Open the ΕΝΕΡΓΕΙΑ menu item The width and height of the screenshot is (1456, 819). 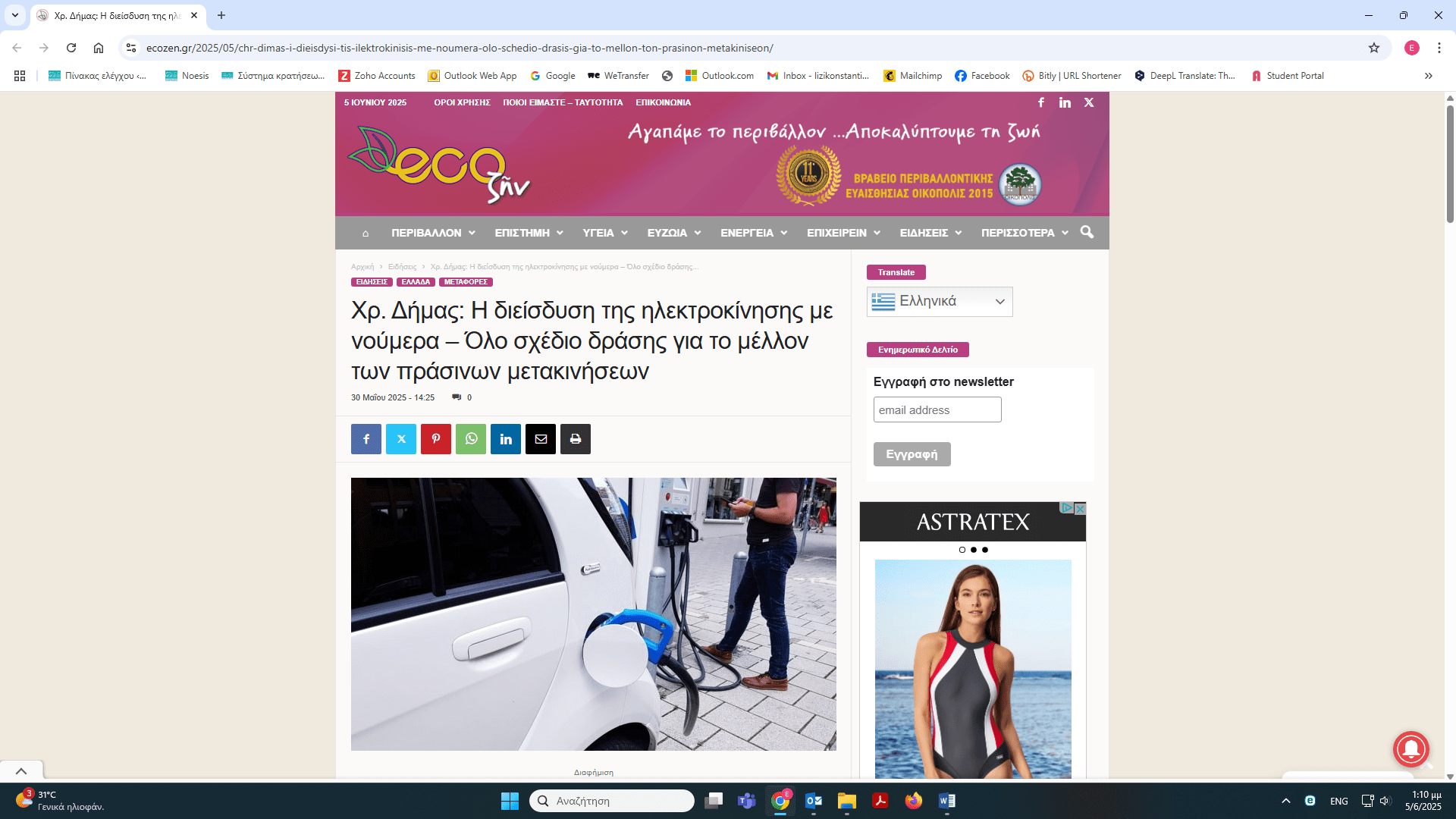click(x=753, y=233)
